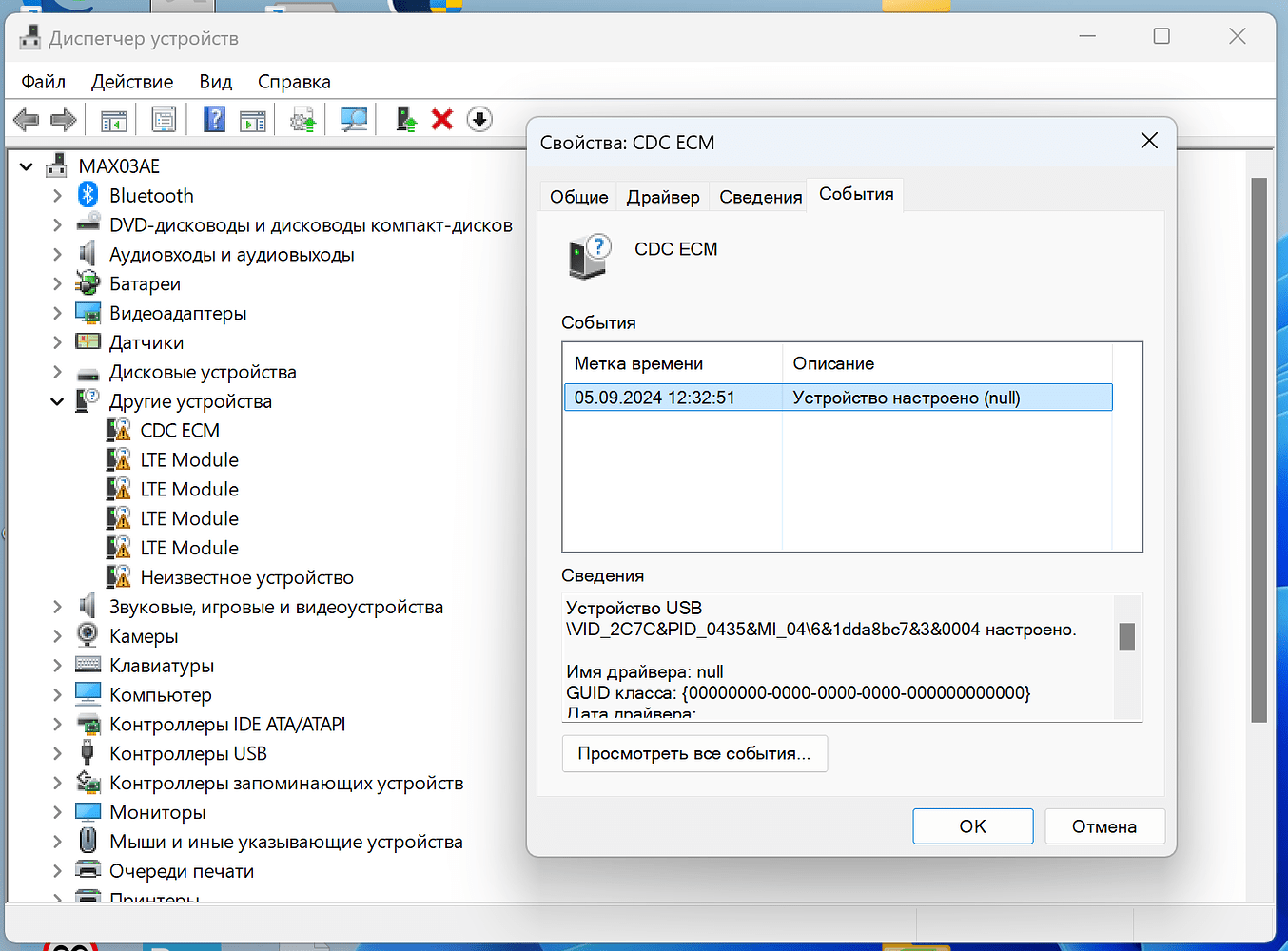Image resolution: width=1288 pixels, height=951 pixels.
Task: Expand the Дисковые устройства node
Action: (57, 372)
